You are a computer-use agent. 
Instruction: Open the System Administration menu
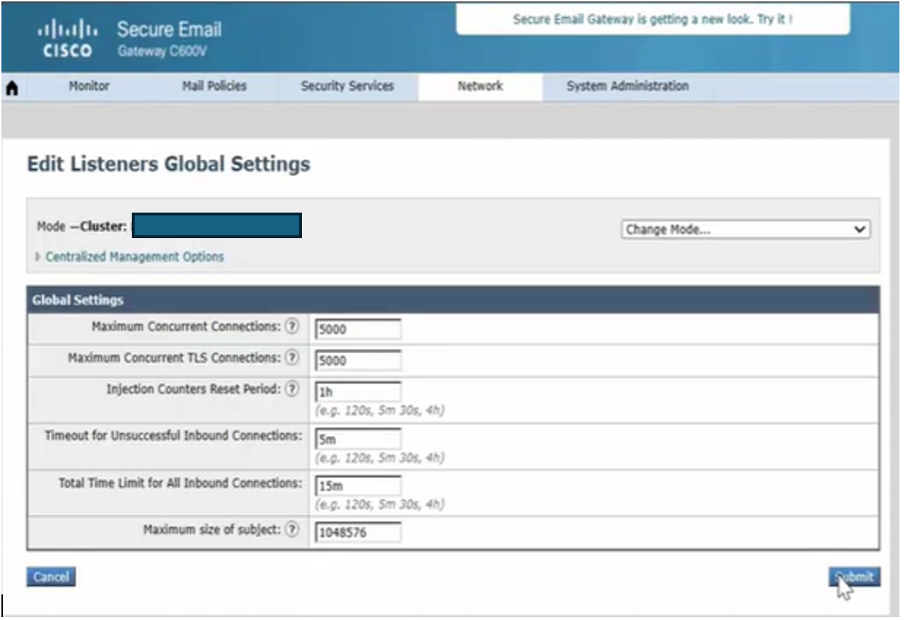coord(627,87)
